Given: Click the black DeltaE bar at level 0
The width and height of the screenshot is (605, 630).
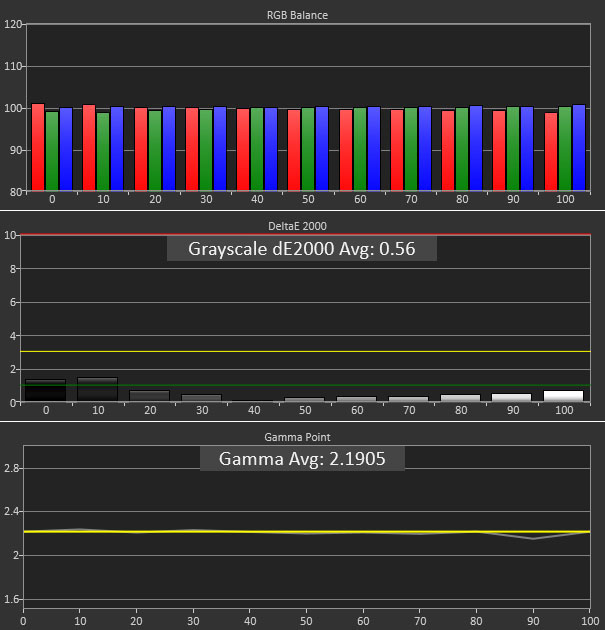Looking at the screenshot, I should click(45, 390).
